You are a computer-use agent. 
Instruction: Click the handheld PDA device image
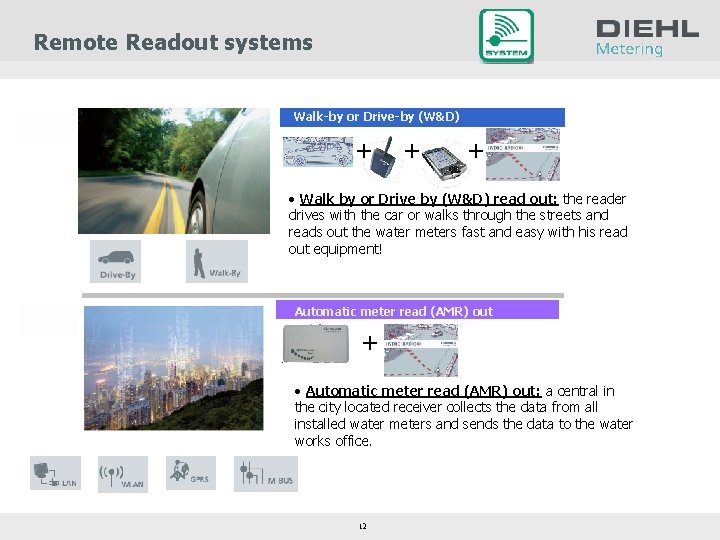[x=444, y=163]
